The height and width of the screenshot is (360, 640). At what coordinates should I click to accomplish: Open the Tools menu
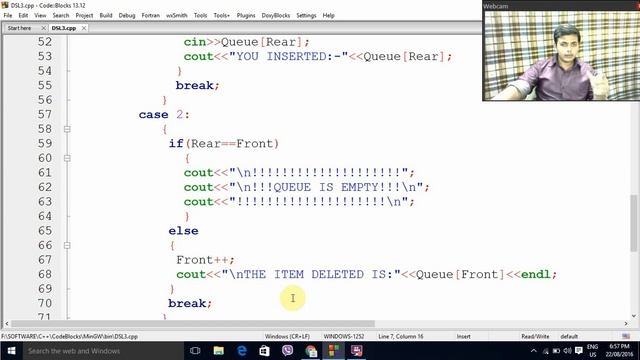pos(200,16)
